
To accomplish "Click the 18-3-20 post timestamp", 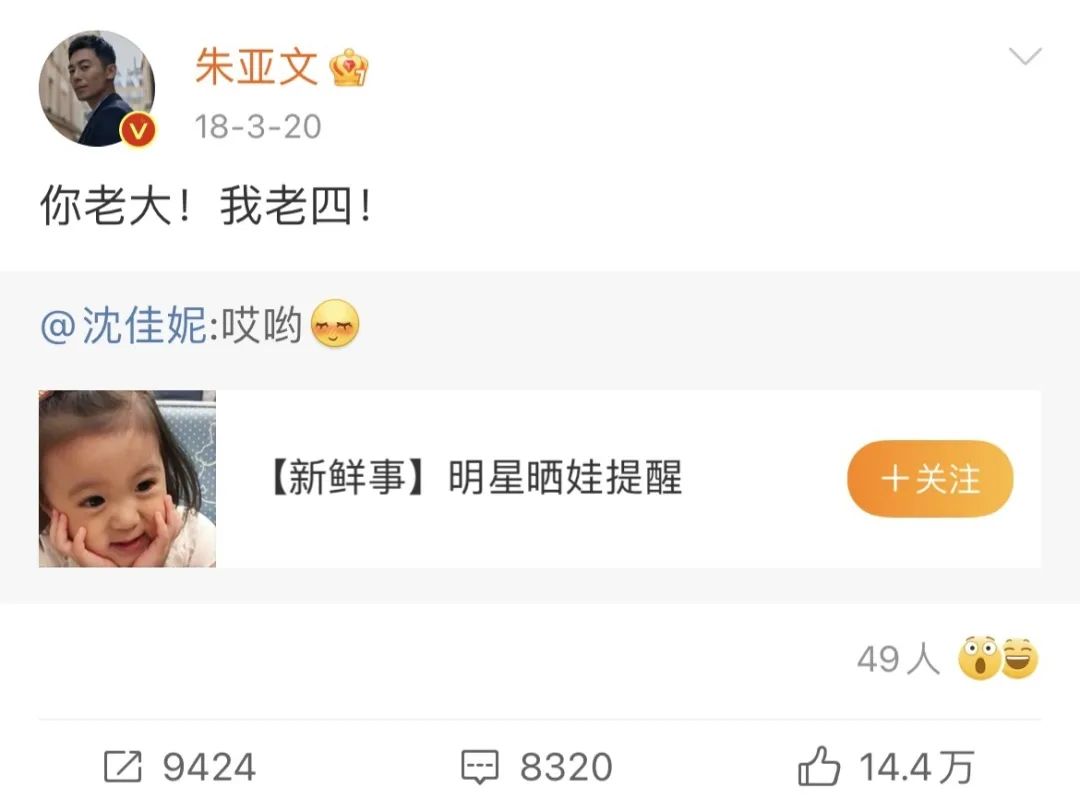I will coord(258,127).
